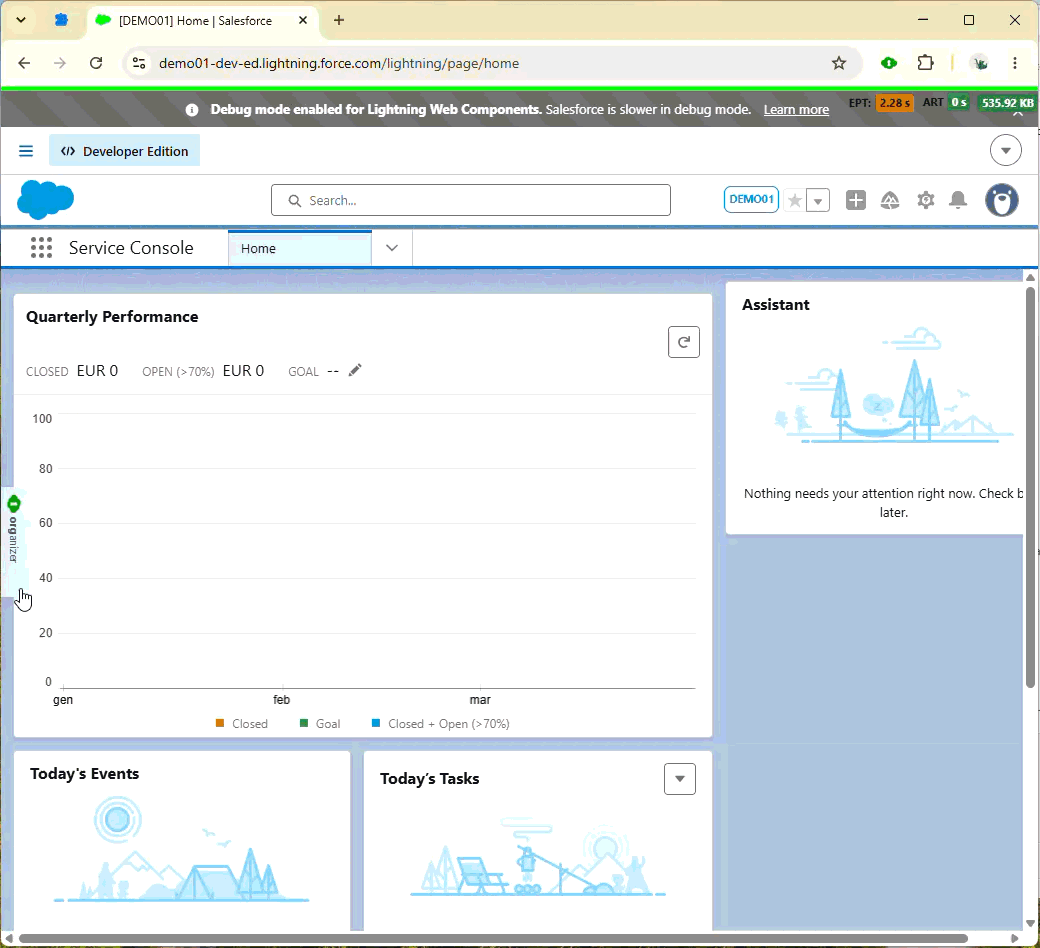Click the feb axis label
Image resolution: width=1040 pixels, height=948 pixels.
click(x=281, y=700)
